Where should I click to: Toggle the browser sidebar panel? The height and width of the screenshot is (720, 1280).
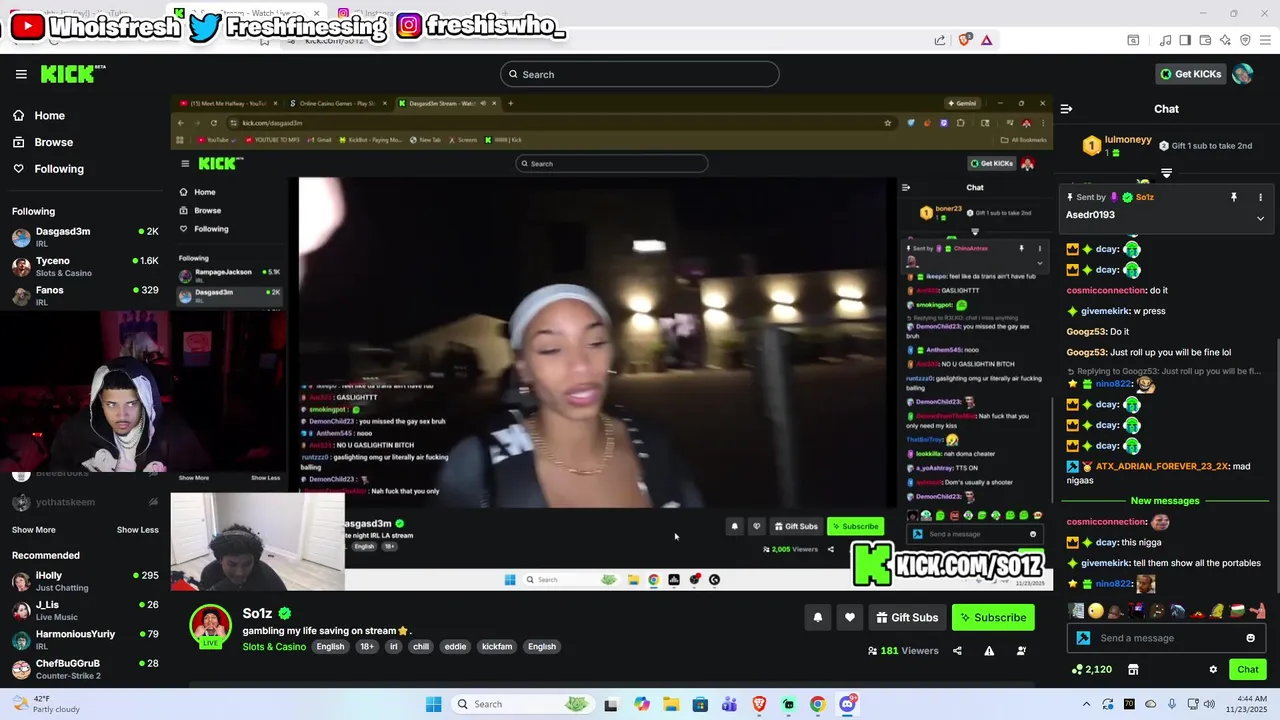coord(1185,40)
